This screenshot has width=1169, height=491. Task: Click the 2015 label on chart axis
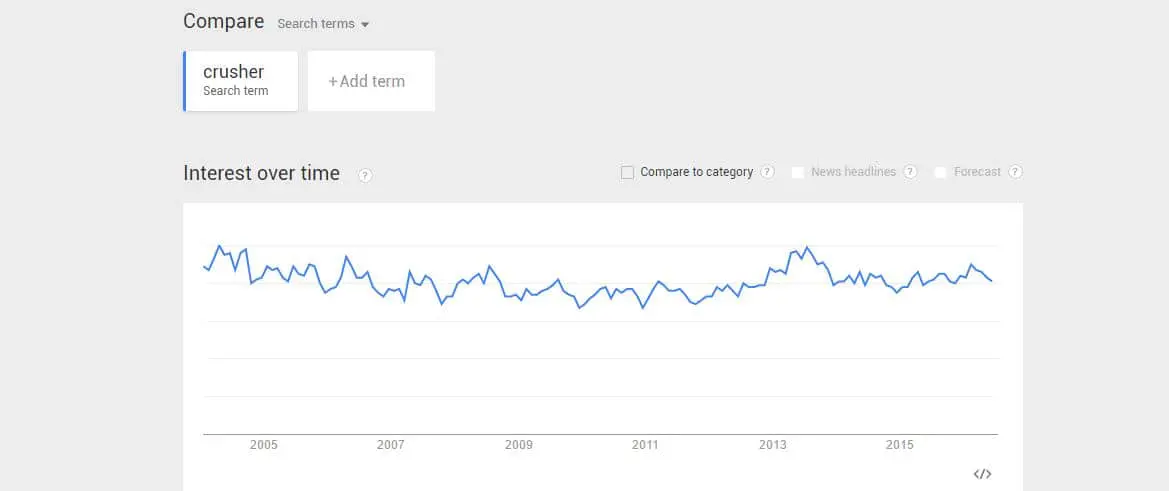point(899,446)
